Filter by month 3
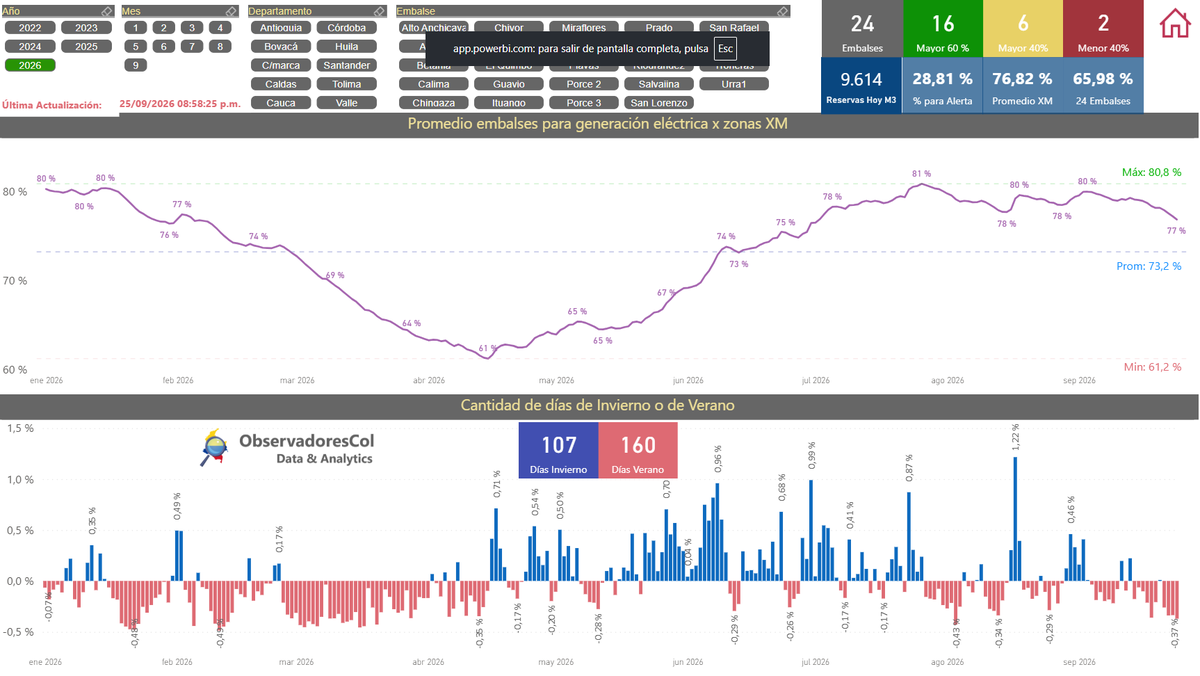The image size is (1200, 676). tap(191, 28)
